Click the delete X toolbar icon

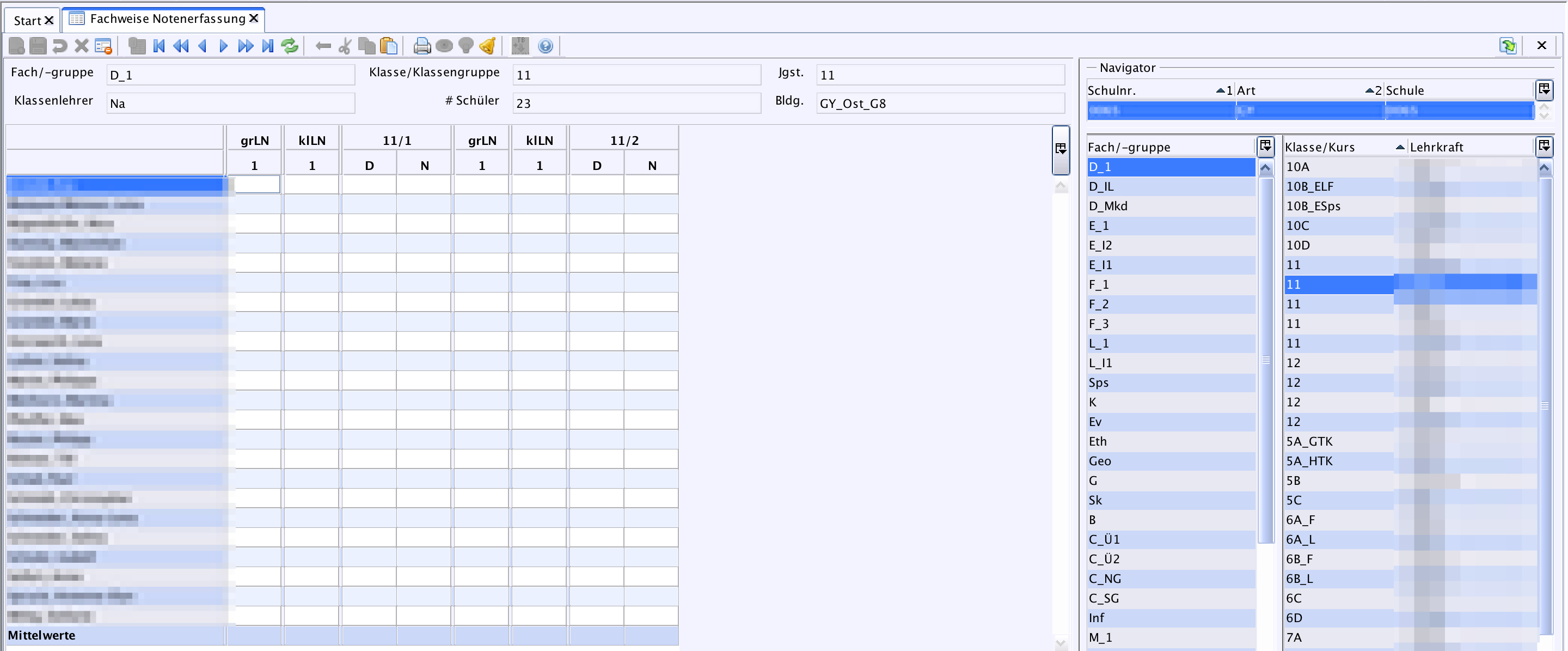pyautogui.click(x=82, y=46)
